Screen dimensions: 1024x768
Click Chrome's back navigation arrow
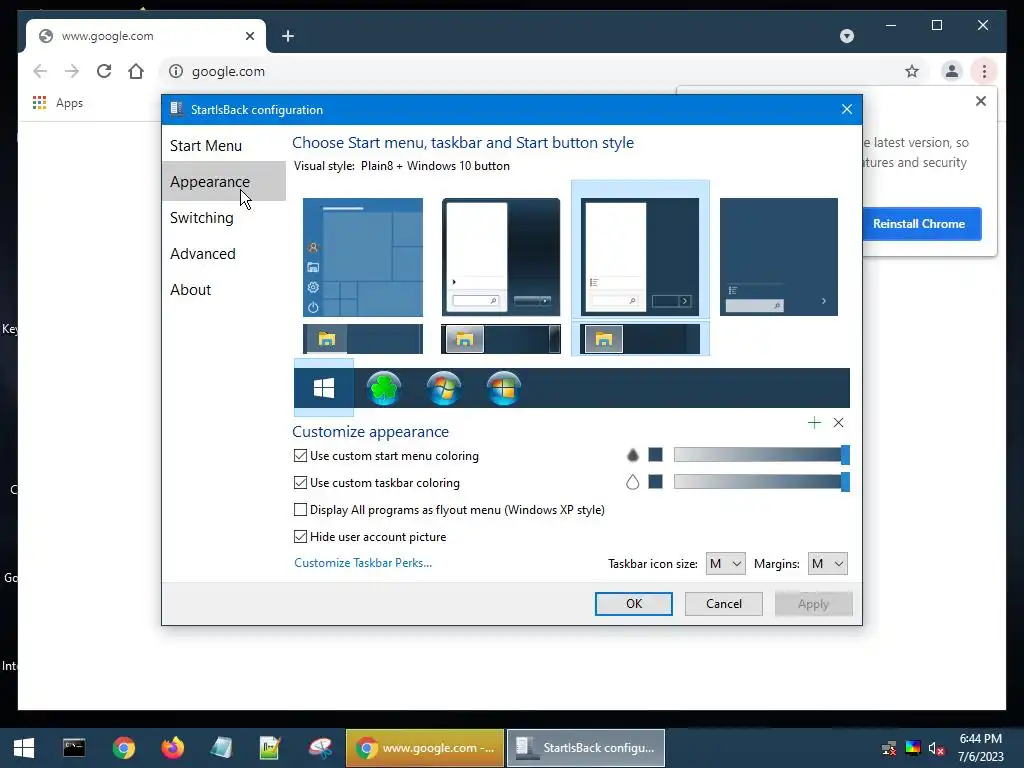[x=40, y=71]
